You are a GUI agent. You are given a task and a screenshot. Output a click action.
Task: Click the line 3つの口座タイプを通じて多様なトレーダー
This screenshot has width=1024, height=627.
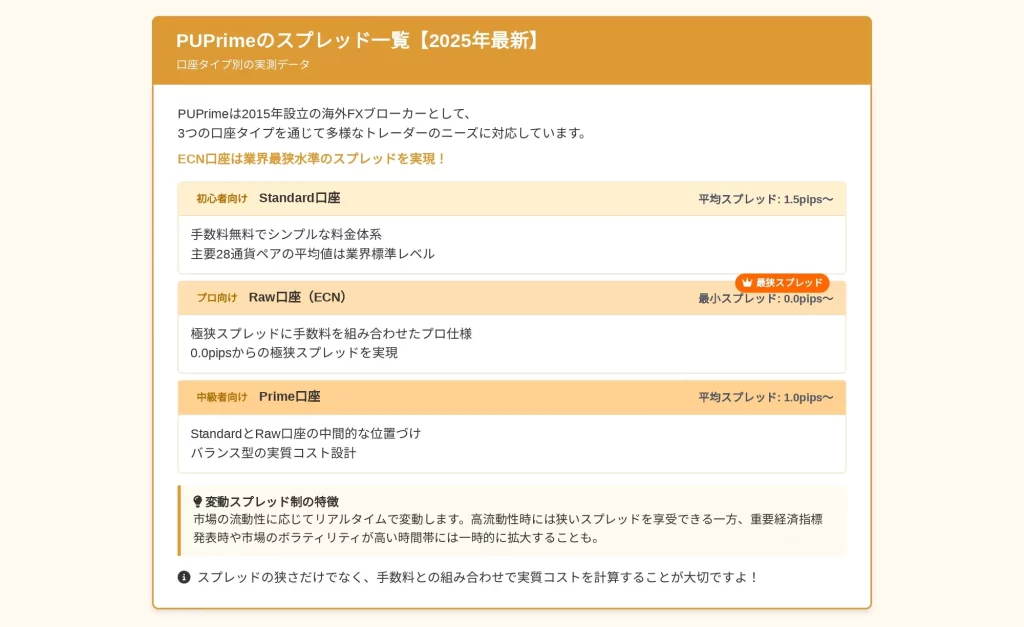tap(382, 133)
